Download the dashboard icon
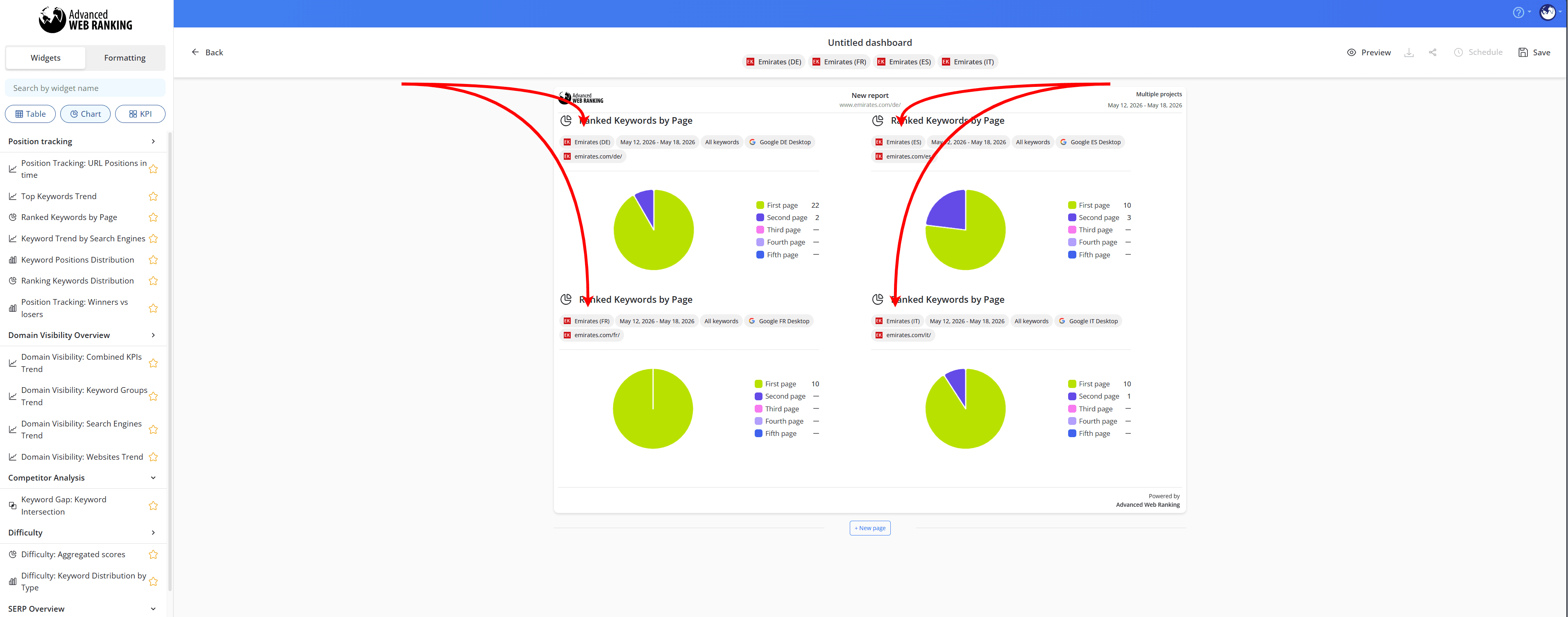This screenshot has width=1568, height=617. 1409,52
